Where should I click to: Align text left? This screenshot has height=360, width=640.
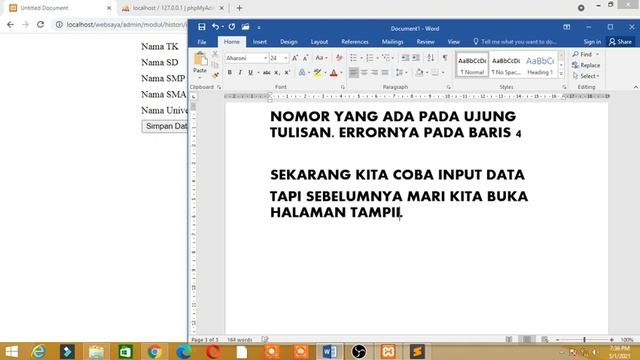[354, 73]
